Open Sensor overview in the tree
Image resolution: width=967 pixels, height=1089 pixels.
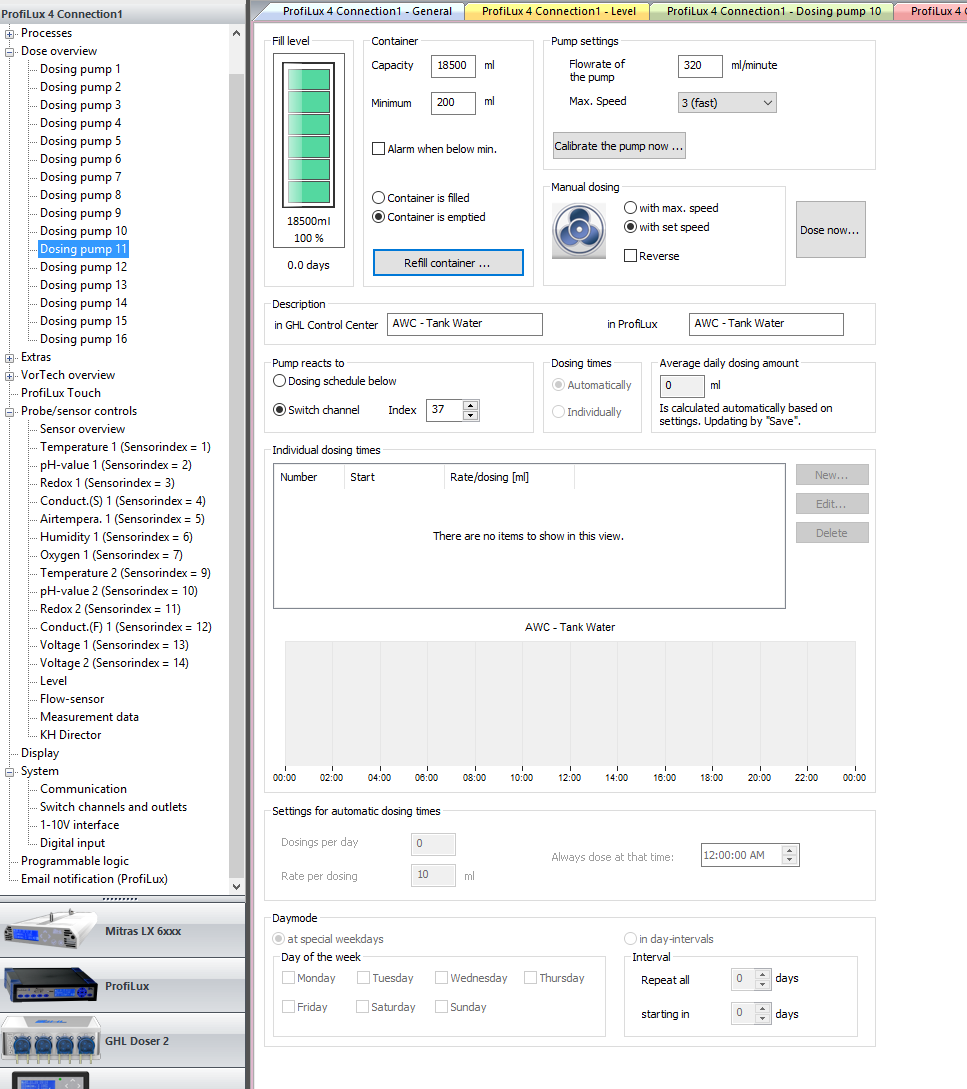(x=82, y=429)
